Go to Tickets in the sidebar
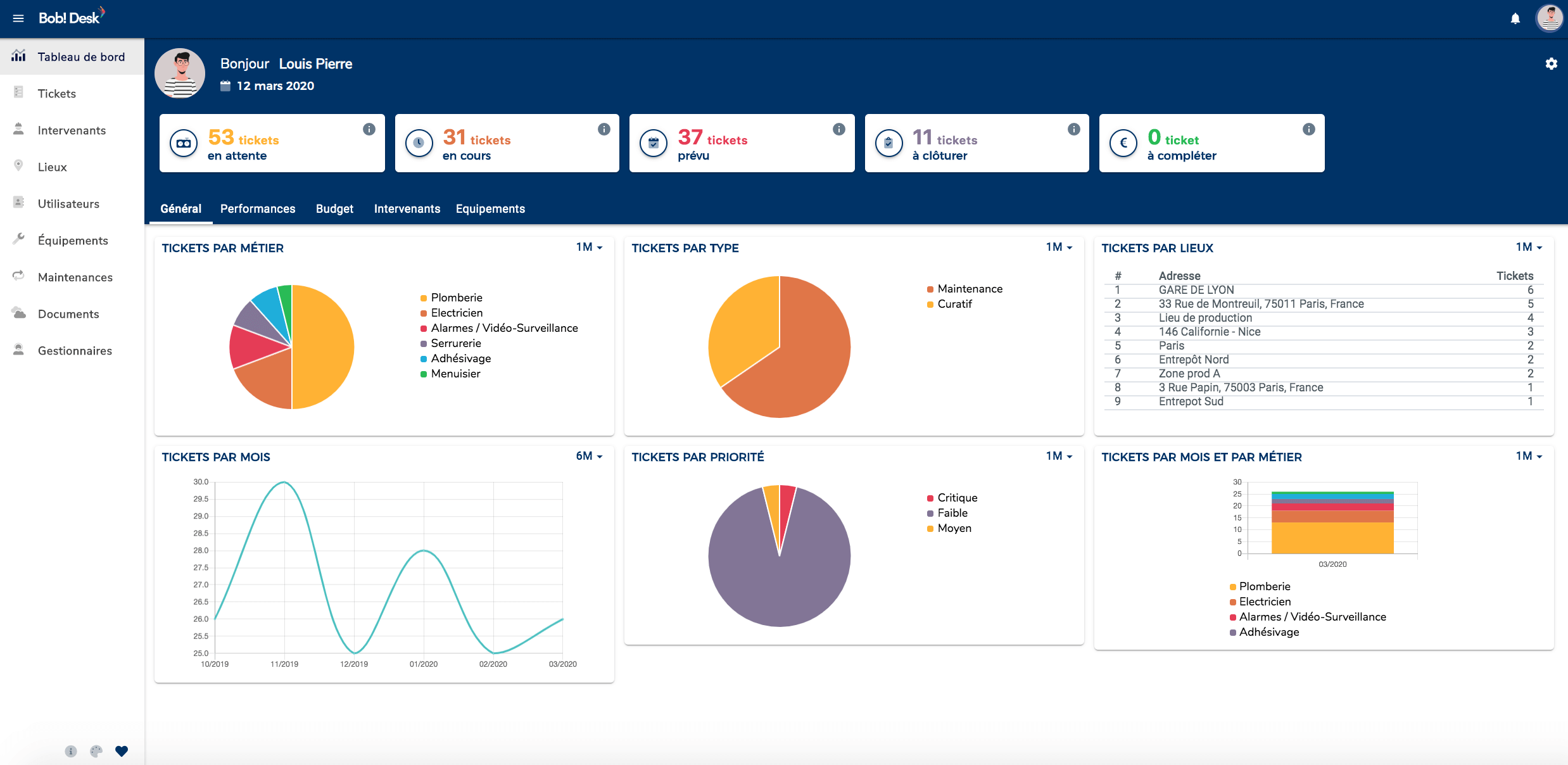Viewport: 1568px width, 765px height. pyautogui.click(x=72, y=94)
